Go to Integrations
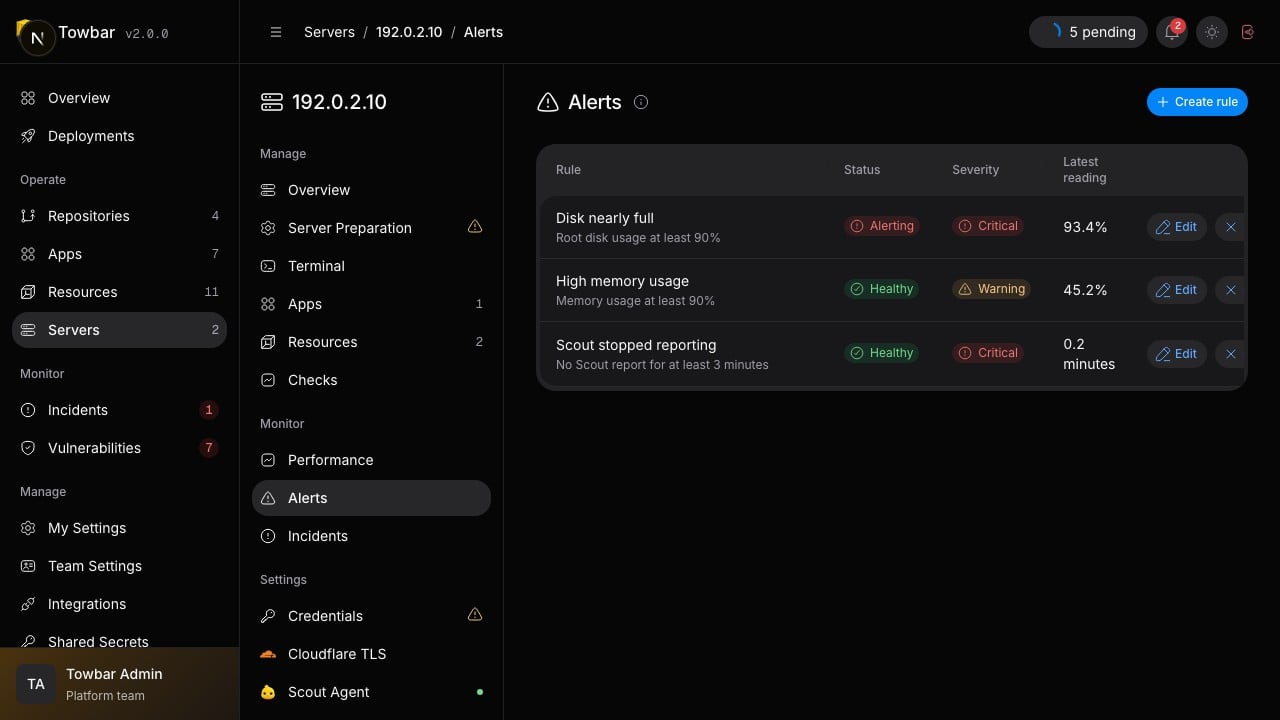1280x720 pixels. 119,604
